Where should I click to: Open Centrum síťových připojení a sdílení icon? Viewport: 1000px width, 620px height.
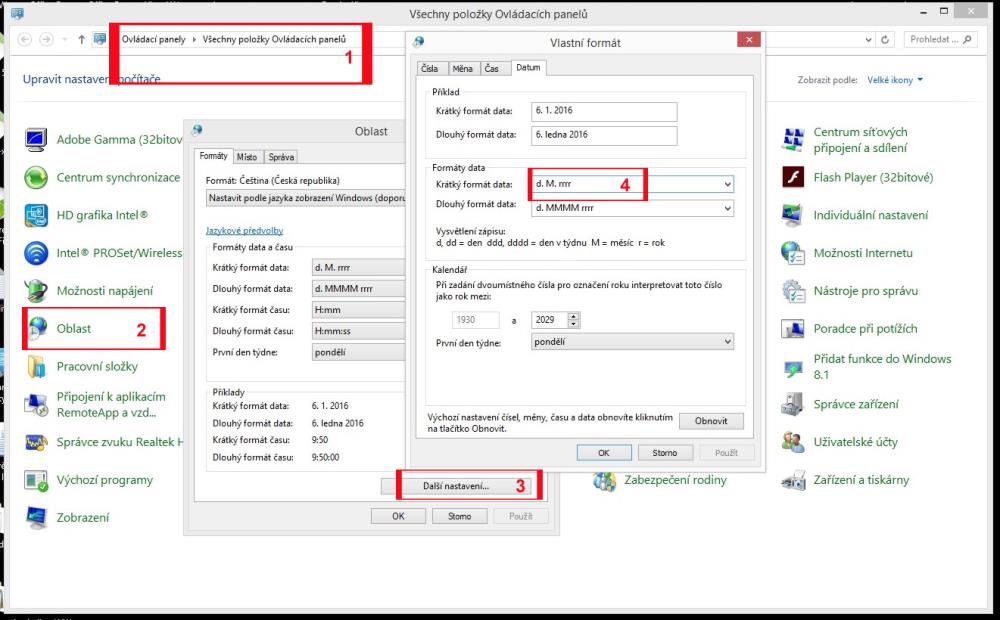(793, 140)
